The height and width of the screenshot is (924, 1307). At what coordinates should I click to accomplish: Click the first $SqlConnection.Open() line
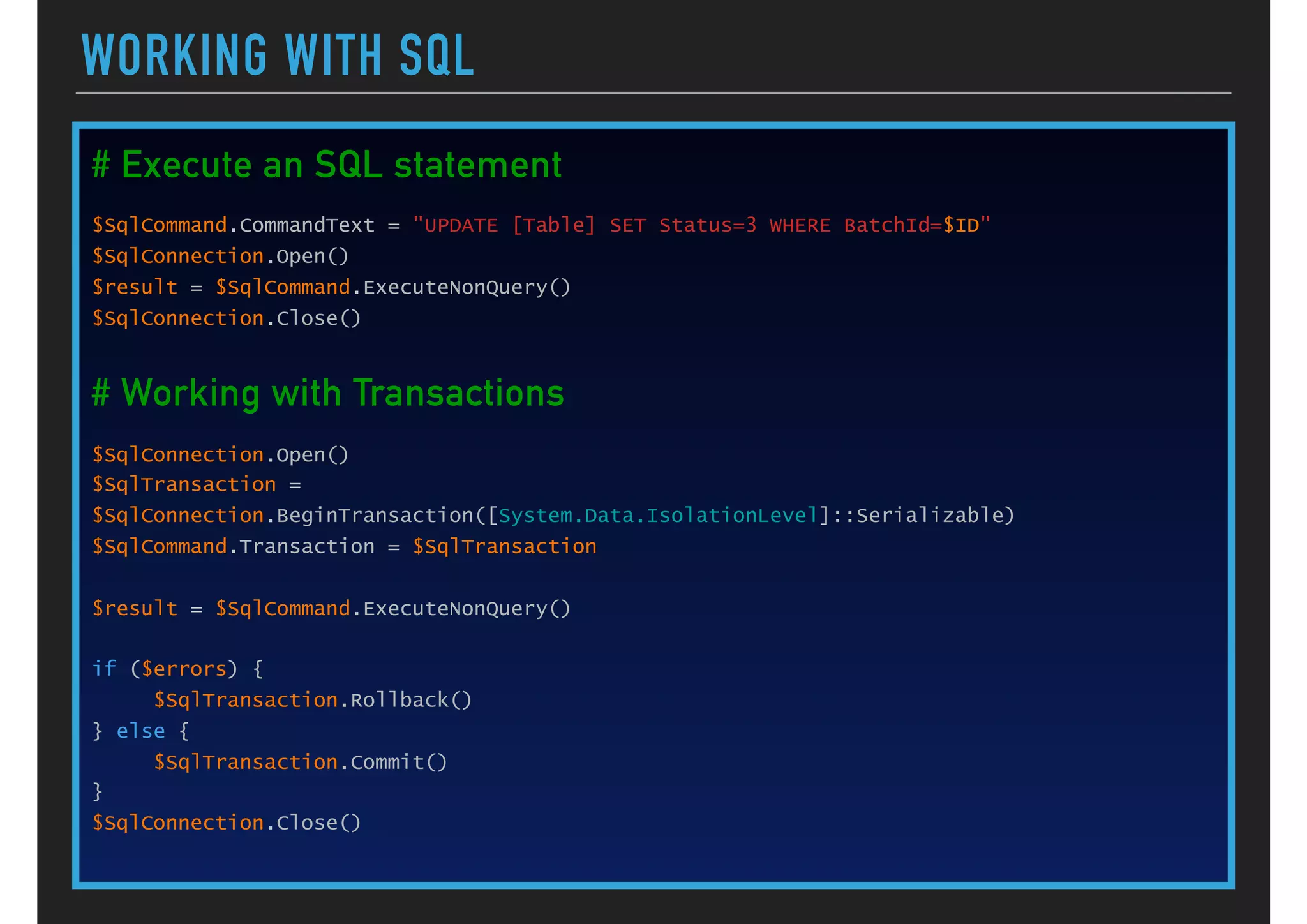[x=221, y=257]
